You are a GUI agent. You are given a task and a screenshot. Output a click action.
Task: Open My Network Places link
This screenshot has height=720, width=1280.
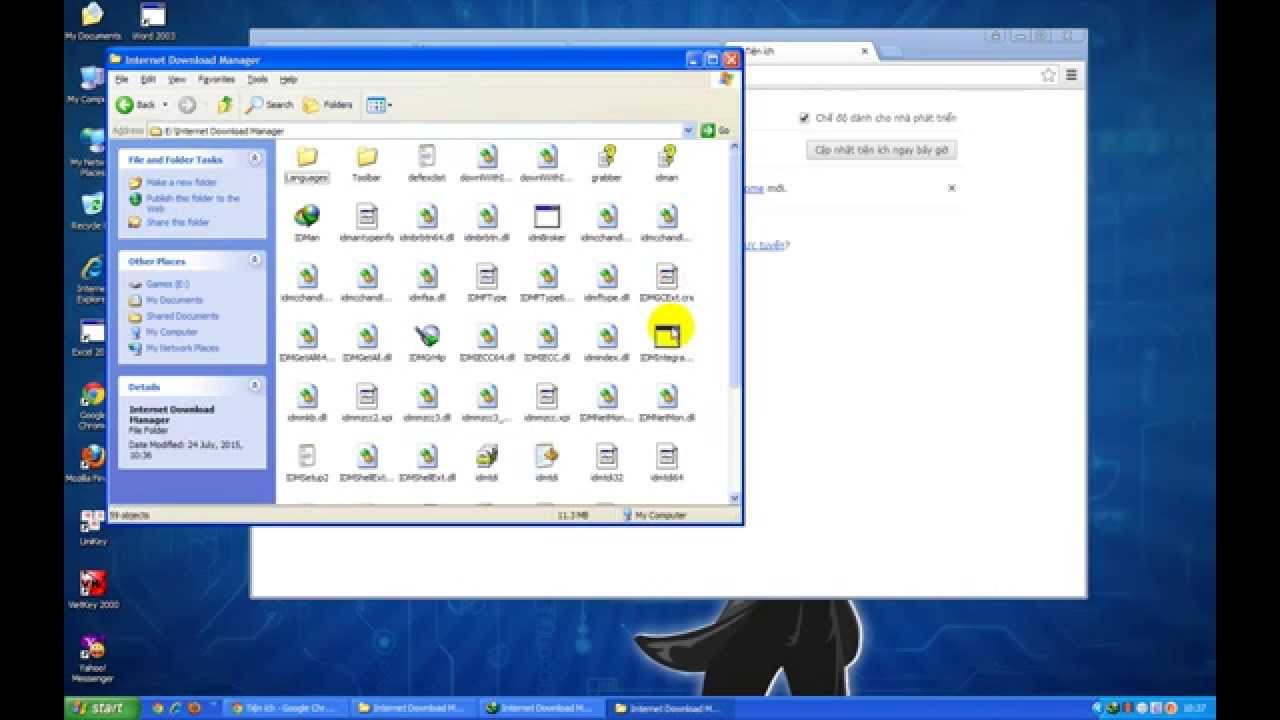(x=182, y=348)
